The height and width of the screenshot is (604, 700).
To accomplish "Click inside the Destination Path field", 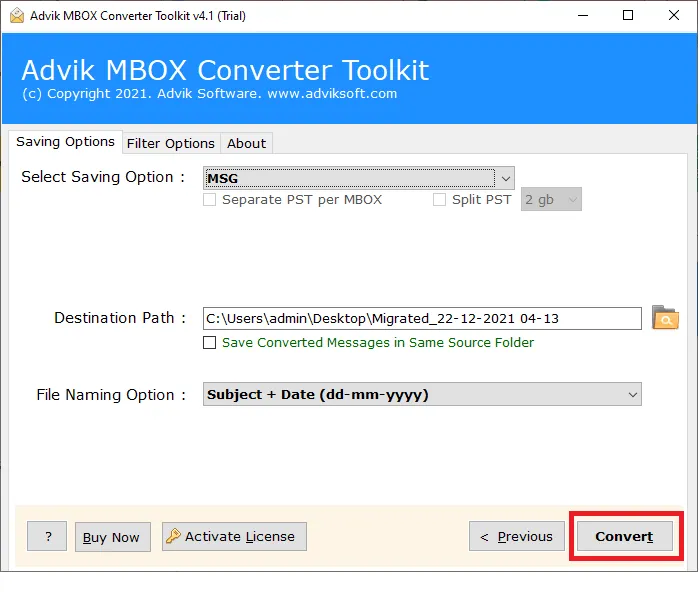I will click(x=422, y=318).
